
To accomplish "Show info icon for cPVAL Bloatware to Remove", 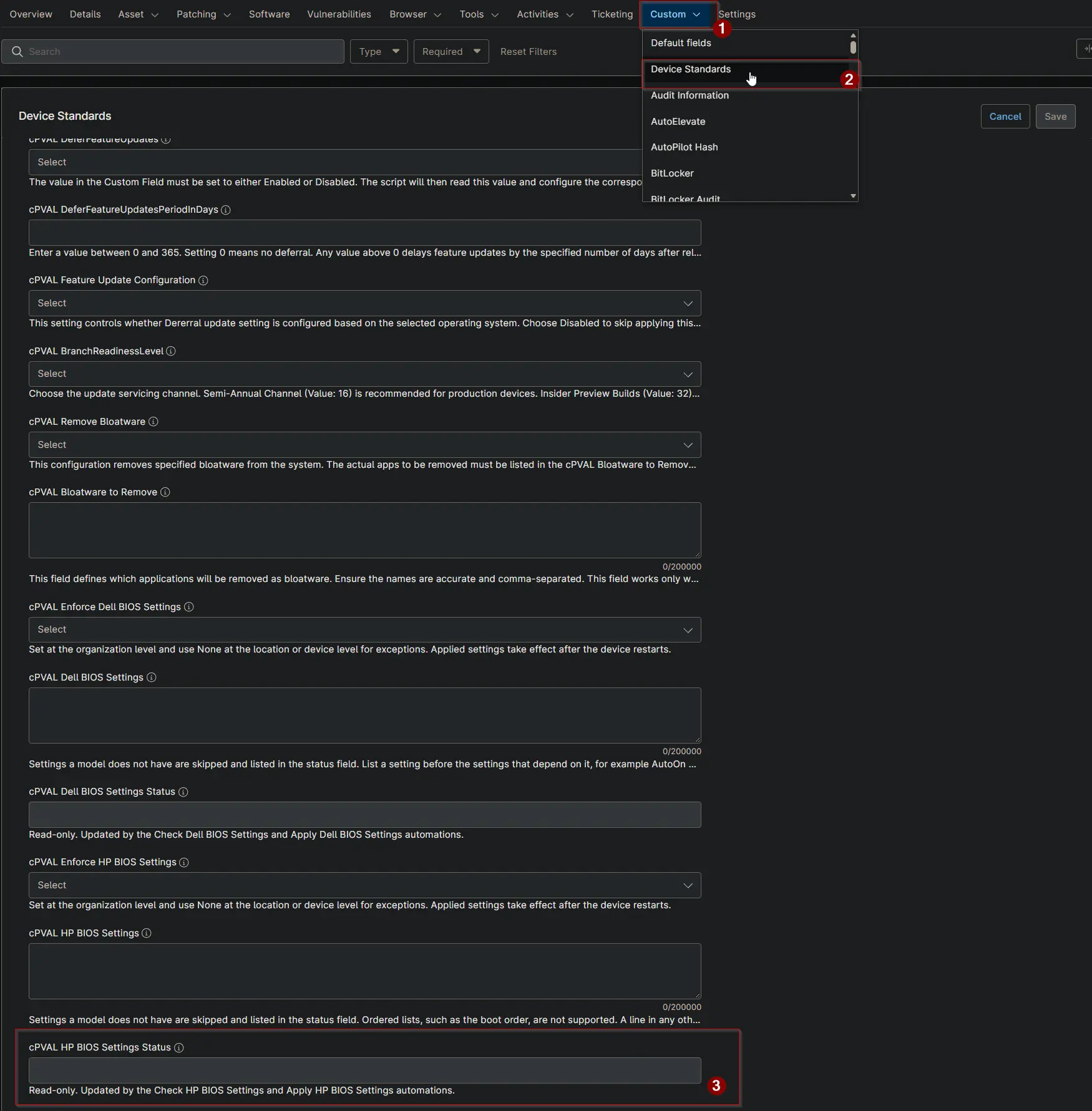I will [x=165, y=492].
